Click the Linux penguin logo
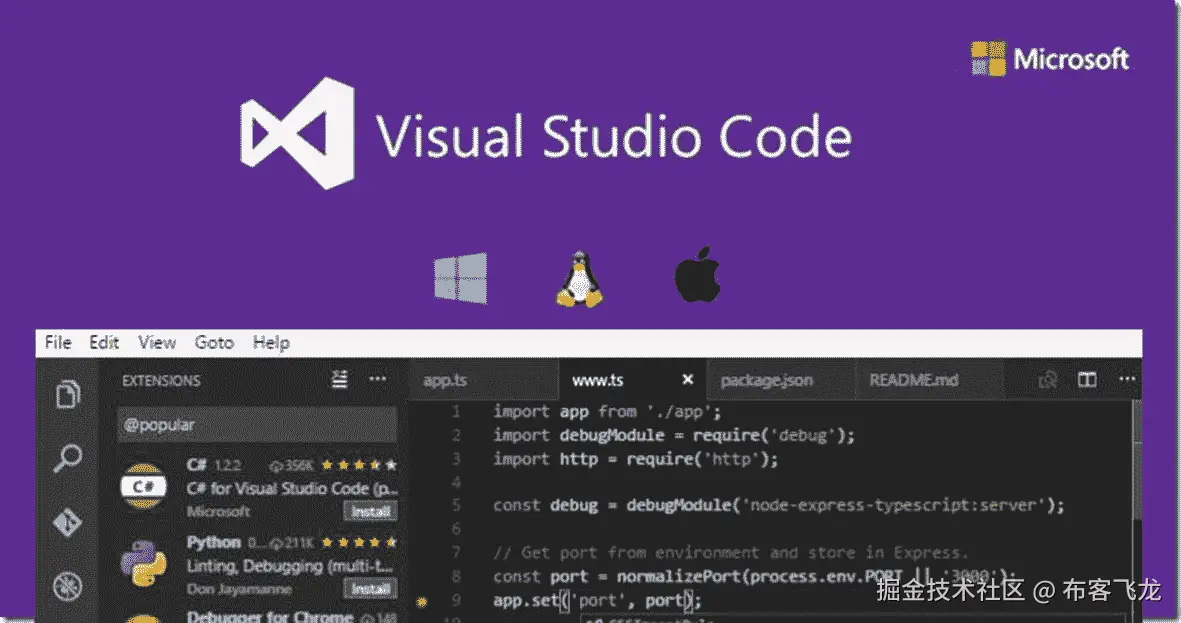This screenshot has height=623, width=1181. point(579,279)
